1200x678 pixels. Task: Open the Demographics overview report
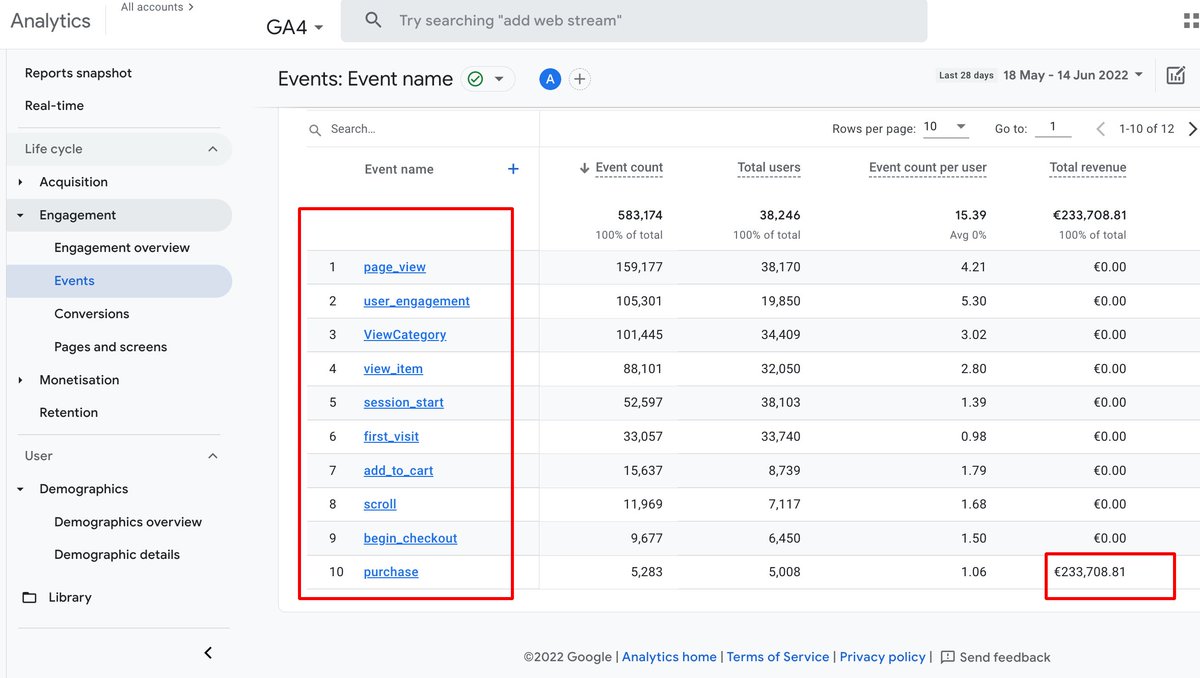point(128,521)
